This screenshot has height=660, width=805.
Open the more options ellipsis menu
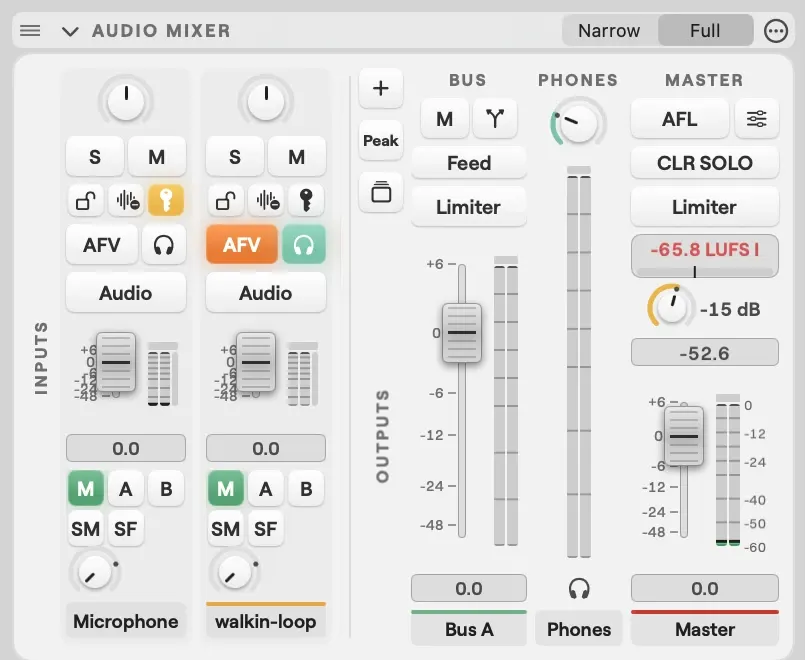pyautogui.click(x=776, y=31)
